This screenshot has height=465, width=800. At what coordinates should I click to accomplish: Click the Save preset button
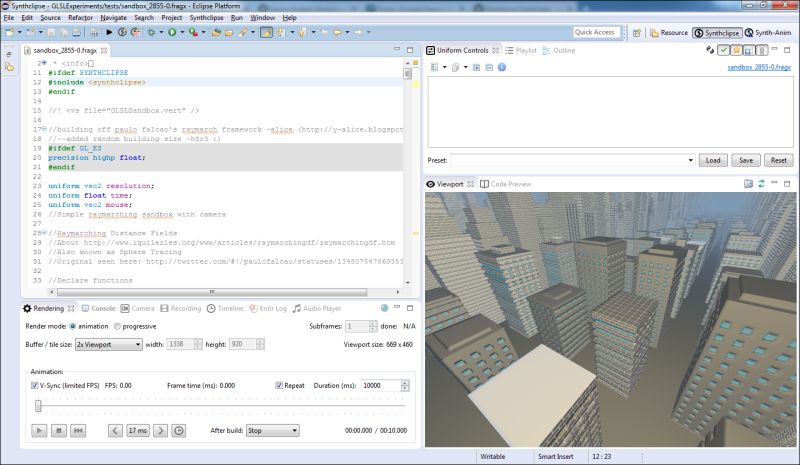point(746,160)
